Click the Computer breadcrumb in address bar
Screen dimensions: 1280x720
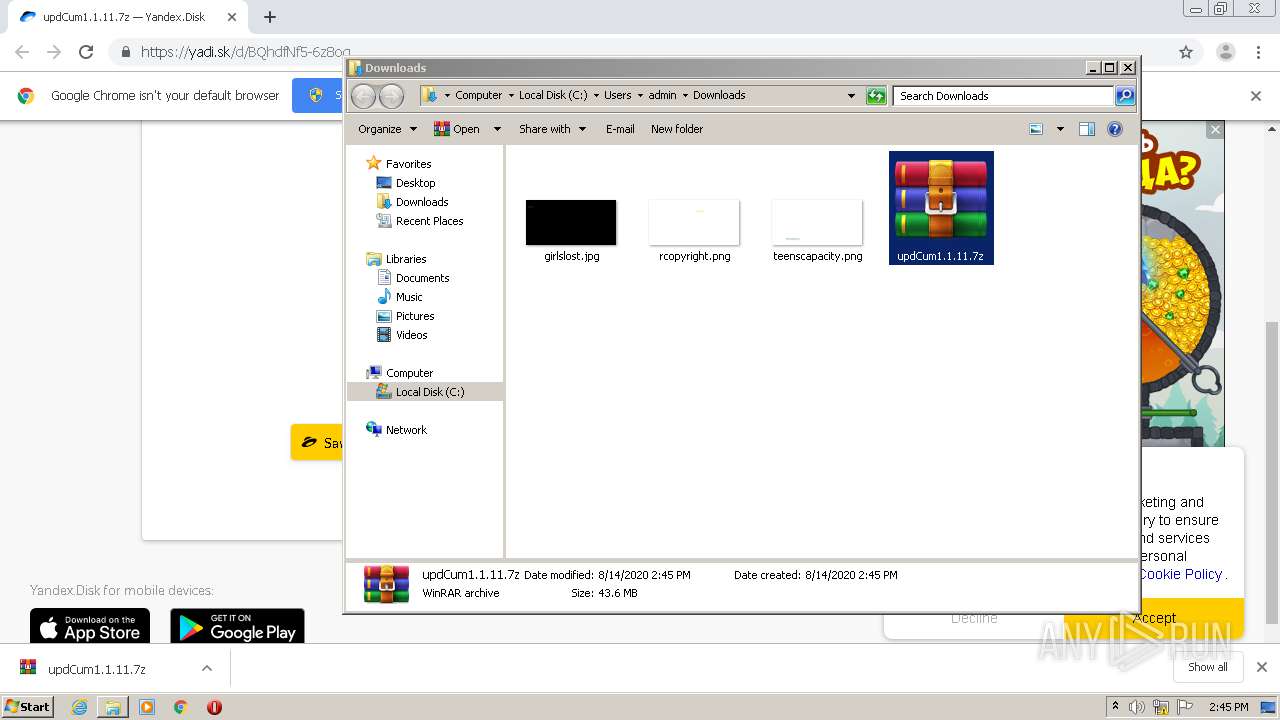(x=478, y=96)
